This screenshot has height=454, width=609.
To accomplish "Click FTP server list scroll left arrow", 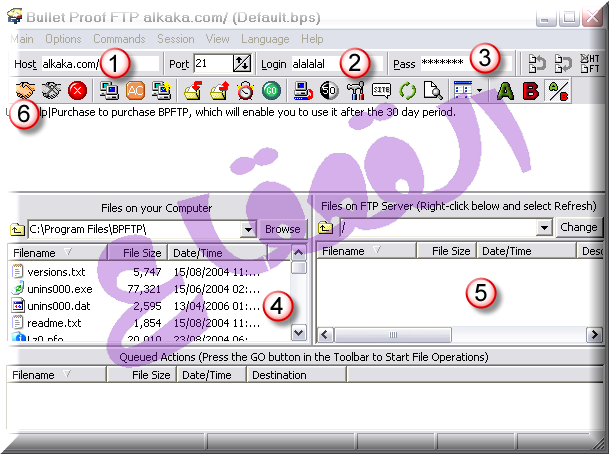I will (x=325, y=334).
